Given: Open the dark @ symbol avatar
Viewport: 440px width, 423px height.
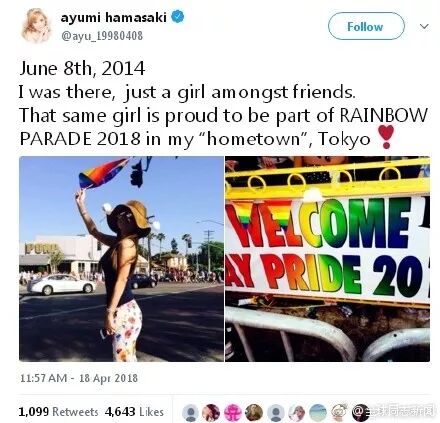Looking at the screenshot, I should [x=360, y=413].
